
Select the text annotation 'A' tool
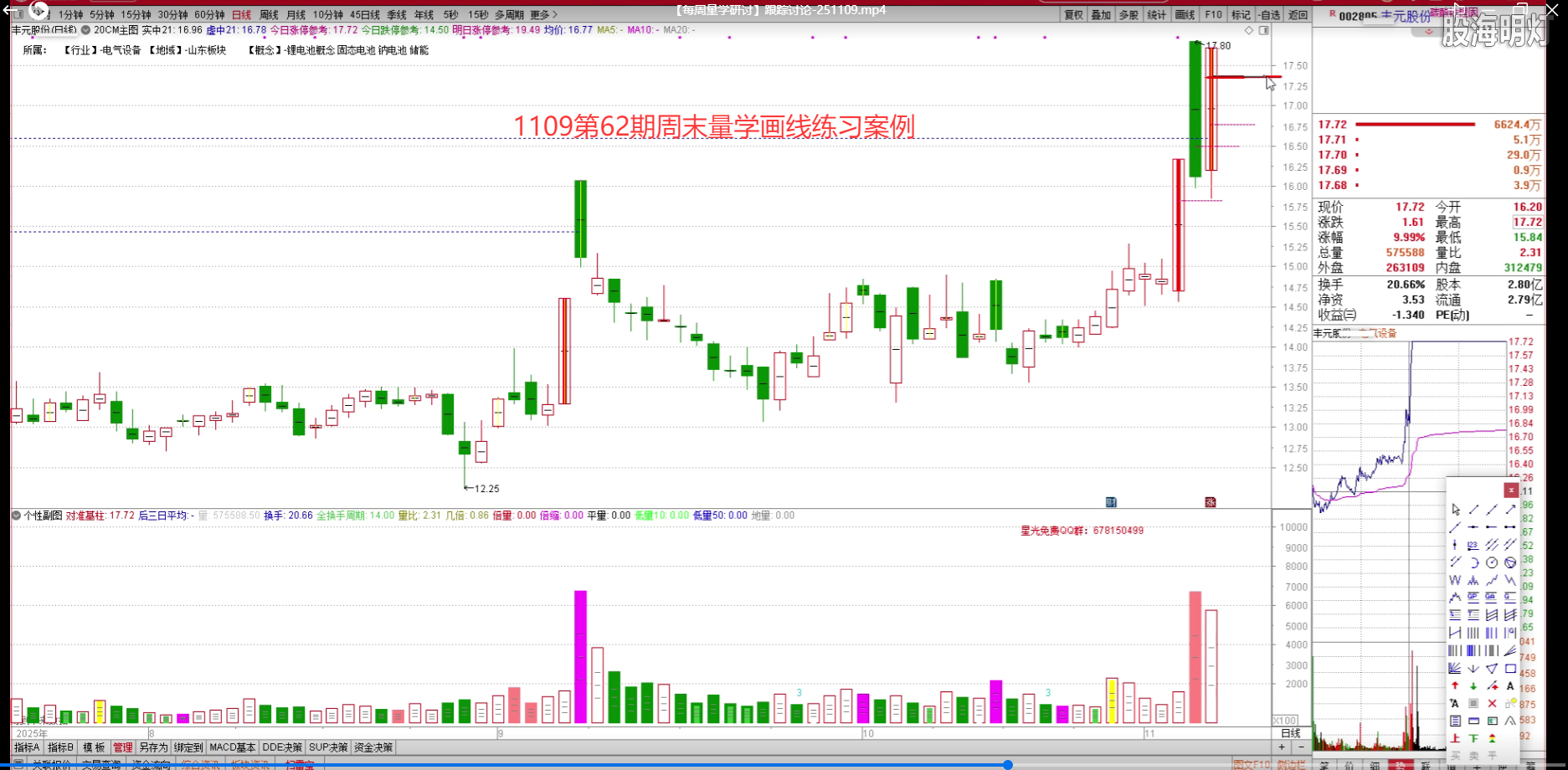tap(1510, 686)
